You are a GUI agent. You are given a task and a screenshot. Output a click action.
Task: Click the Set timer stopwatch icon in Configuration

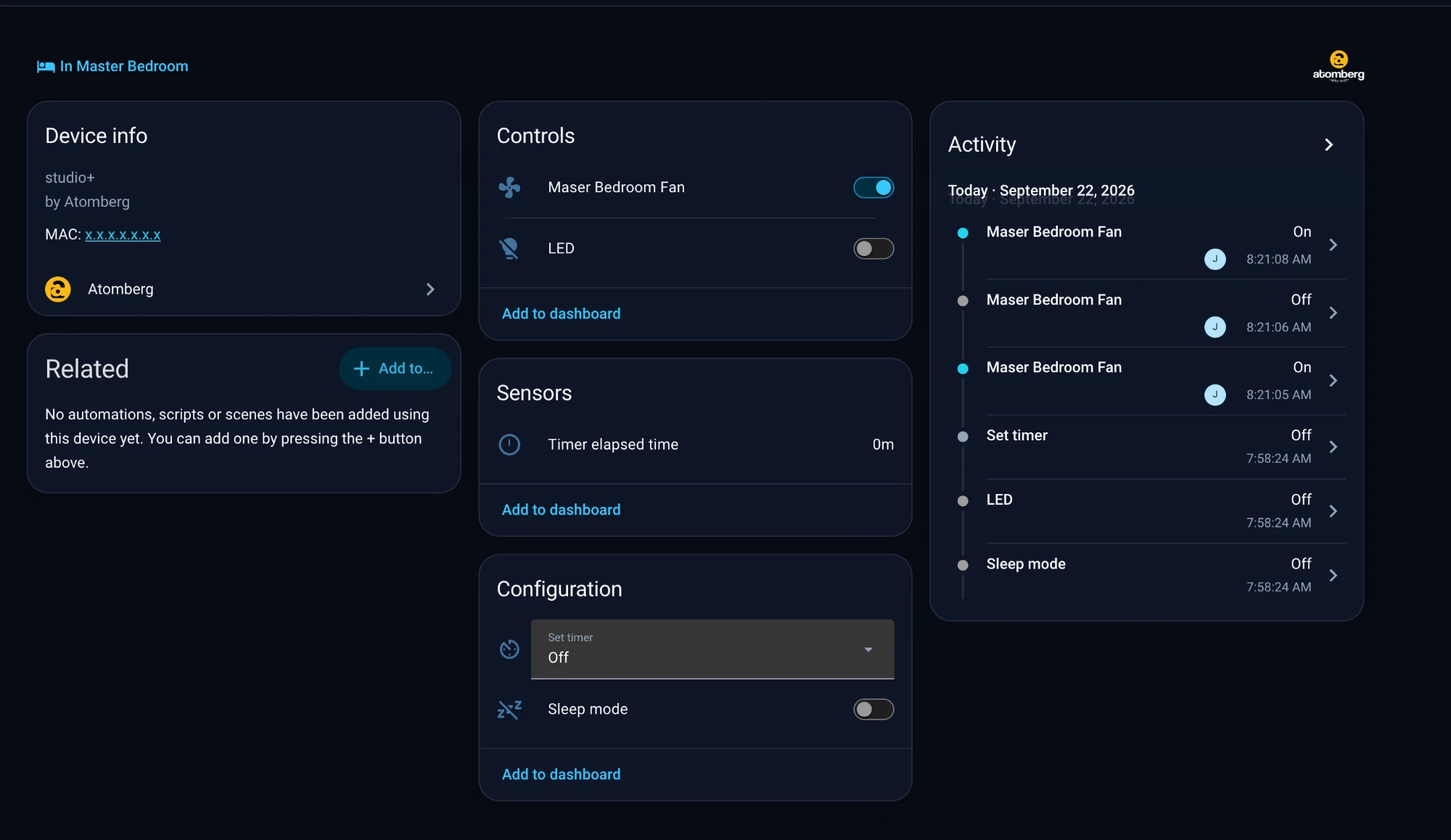point(509,649)
